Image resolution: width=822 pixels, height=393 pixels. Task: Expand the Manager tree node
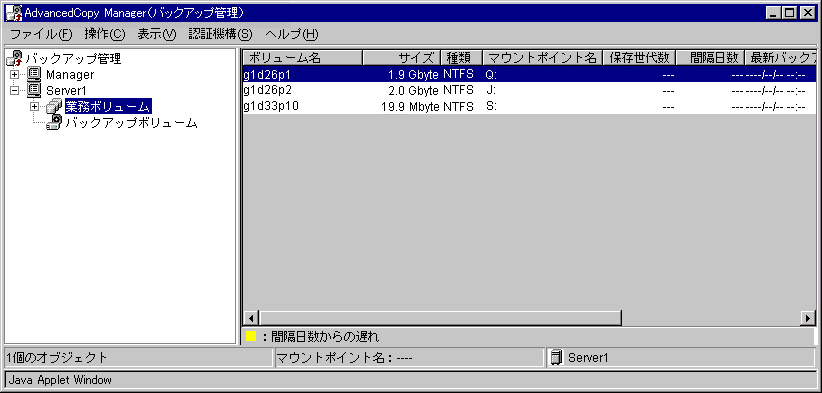(x=14, y=75)
